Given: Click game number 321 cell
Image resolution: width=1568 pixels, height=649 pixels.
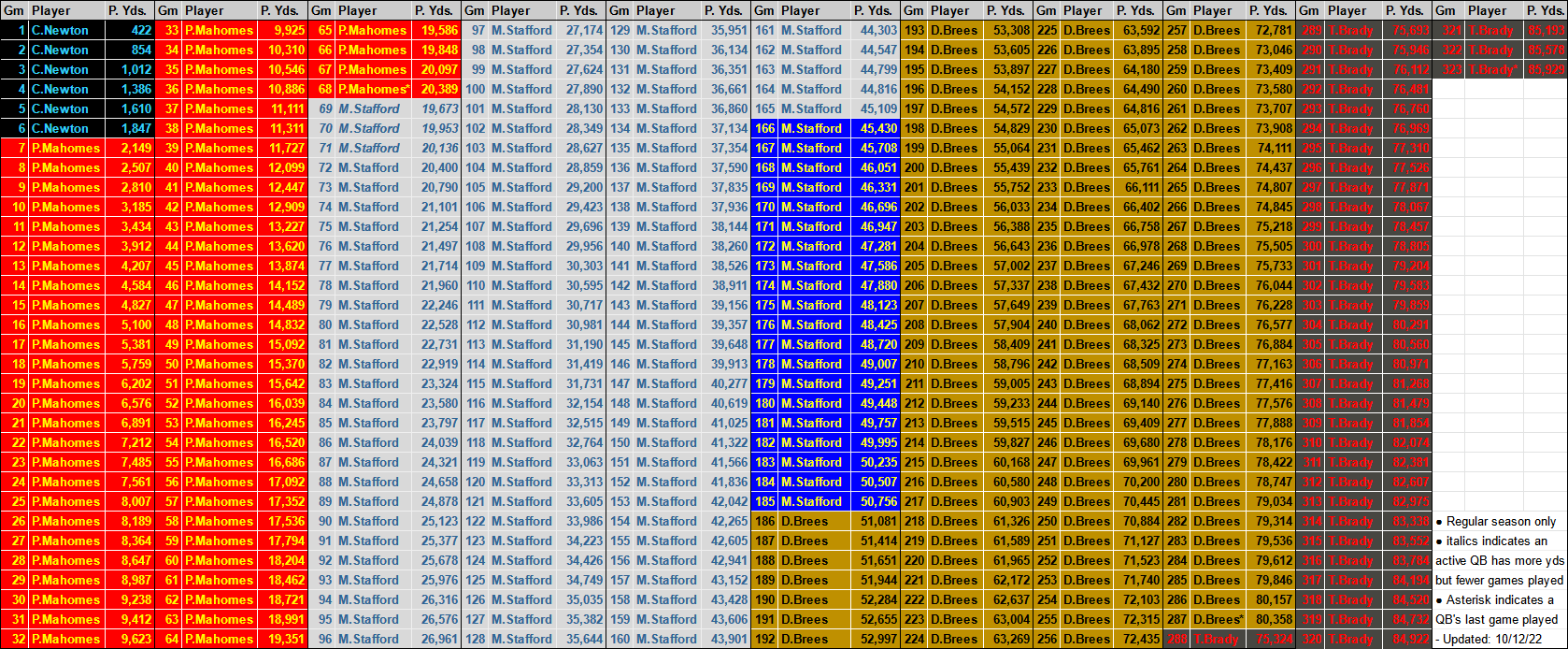Looking at the screenshot, I should (x=1448, y=30).
